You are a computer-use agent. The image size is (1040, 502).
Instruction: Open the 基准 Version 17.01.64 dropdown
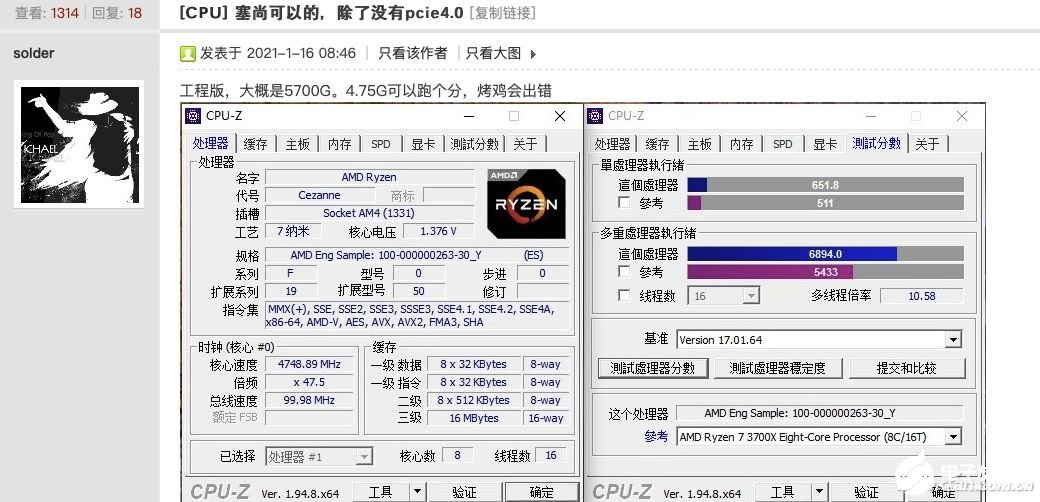(x=819, y=340)
